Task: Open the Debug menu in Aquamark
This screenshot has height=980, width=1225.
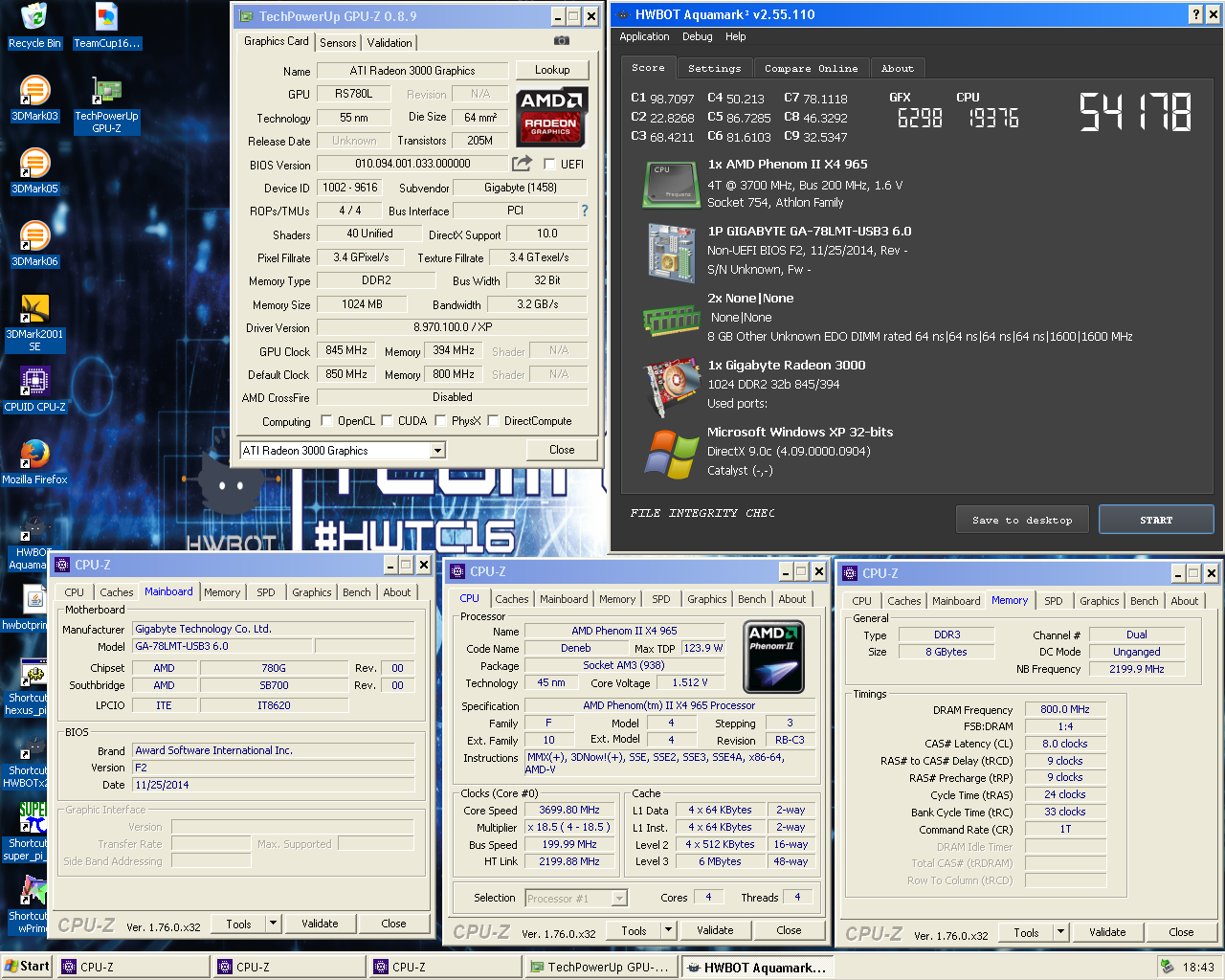Action: click(x=697, y=36)
